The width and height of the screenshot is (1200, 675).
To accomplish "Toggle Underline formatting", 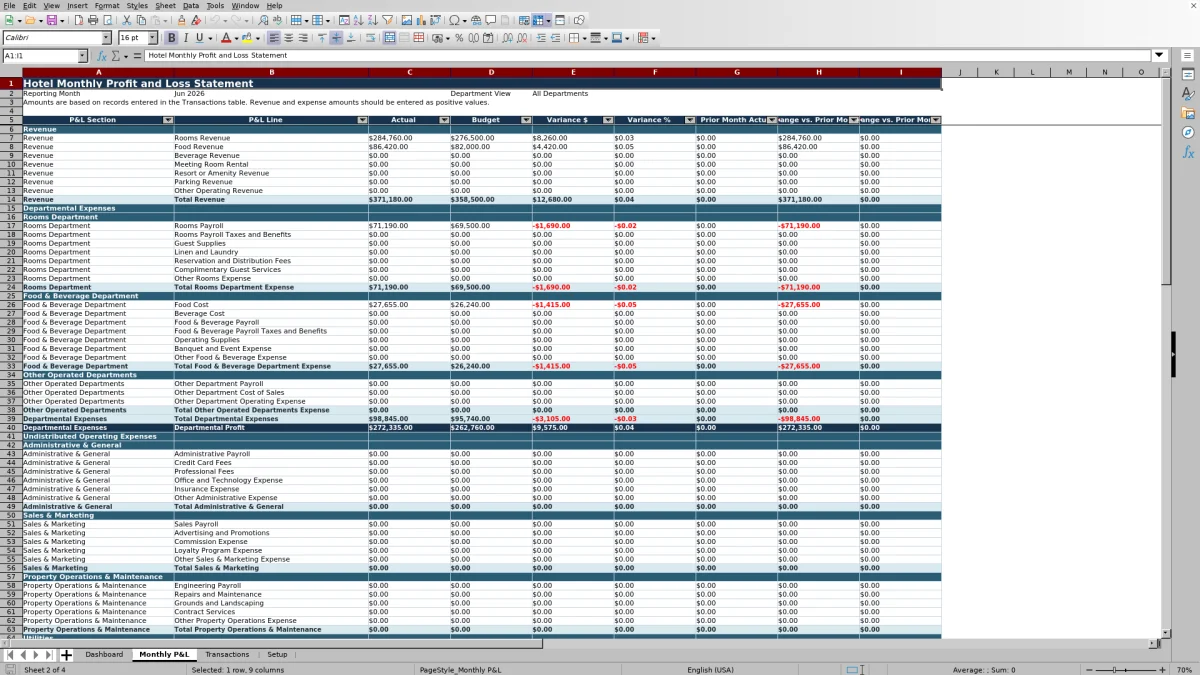I will click(200, 38).
